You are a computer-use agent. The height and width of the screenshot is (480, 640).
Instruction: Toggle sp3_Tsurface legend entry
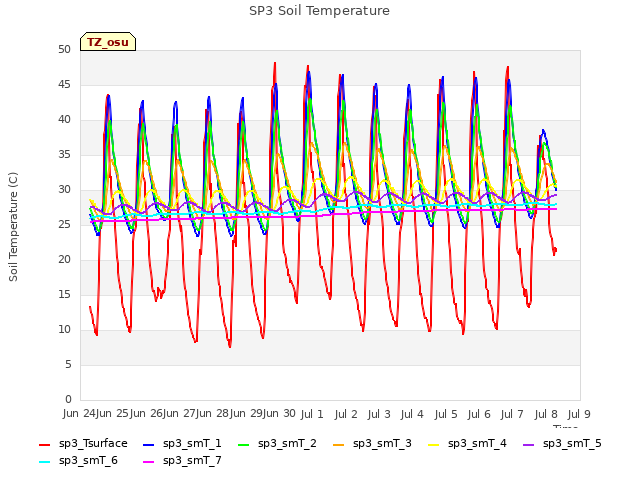click(x=83, y=443)
